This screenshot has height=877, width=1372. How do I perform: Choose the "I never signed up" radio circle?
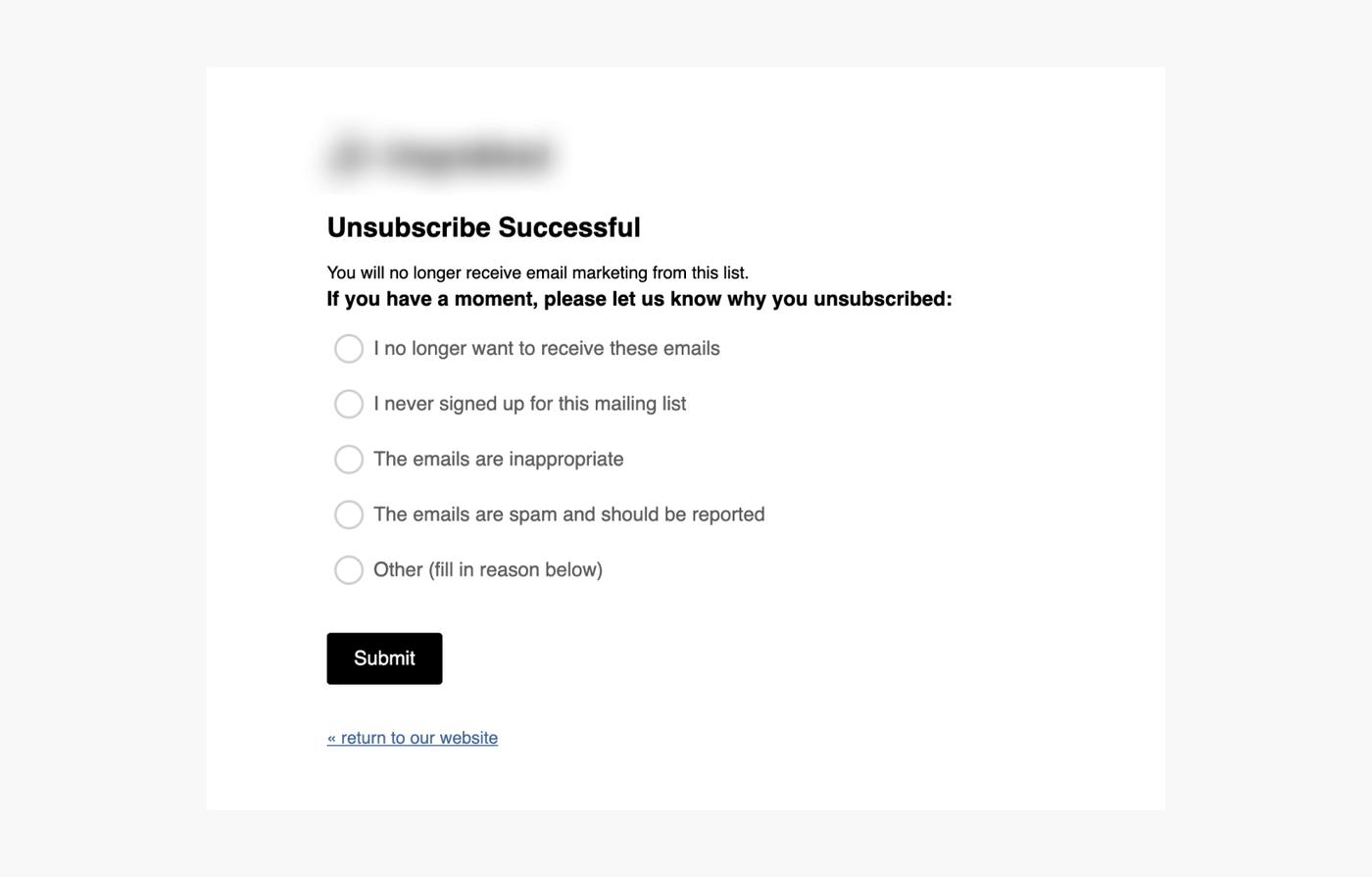click(349, 404)
